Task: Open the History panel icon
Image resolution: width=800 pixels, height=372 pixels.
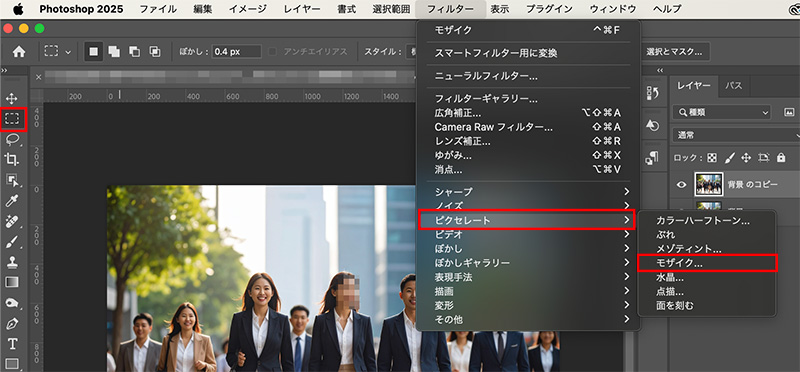Action: [652, 92]
